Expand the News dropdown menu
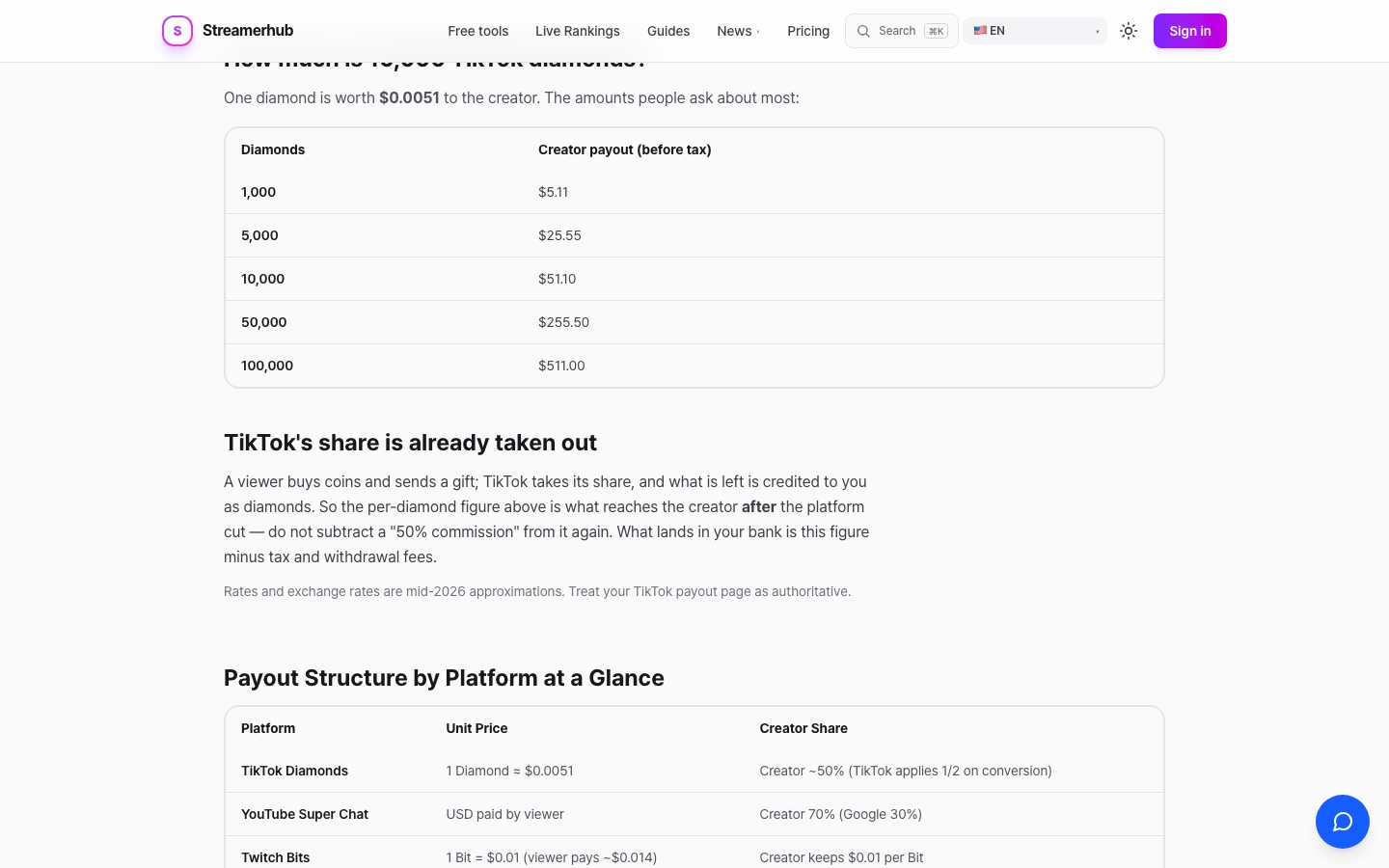The image size is (1389, 868). tap(739, 31)
